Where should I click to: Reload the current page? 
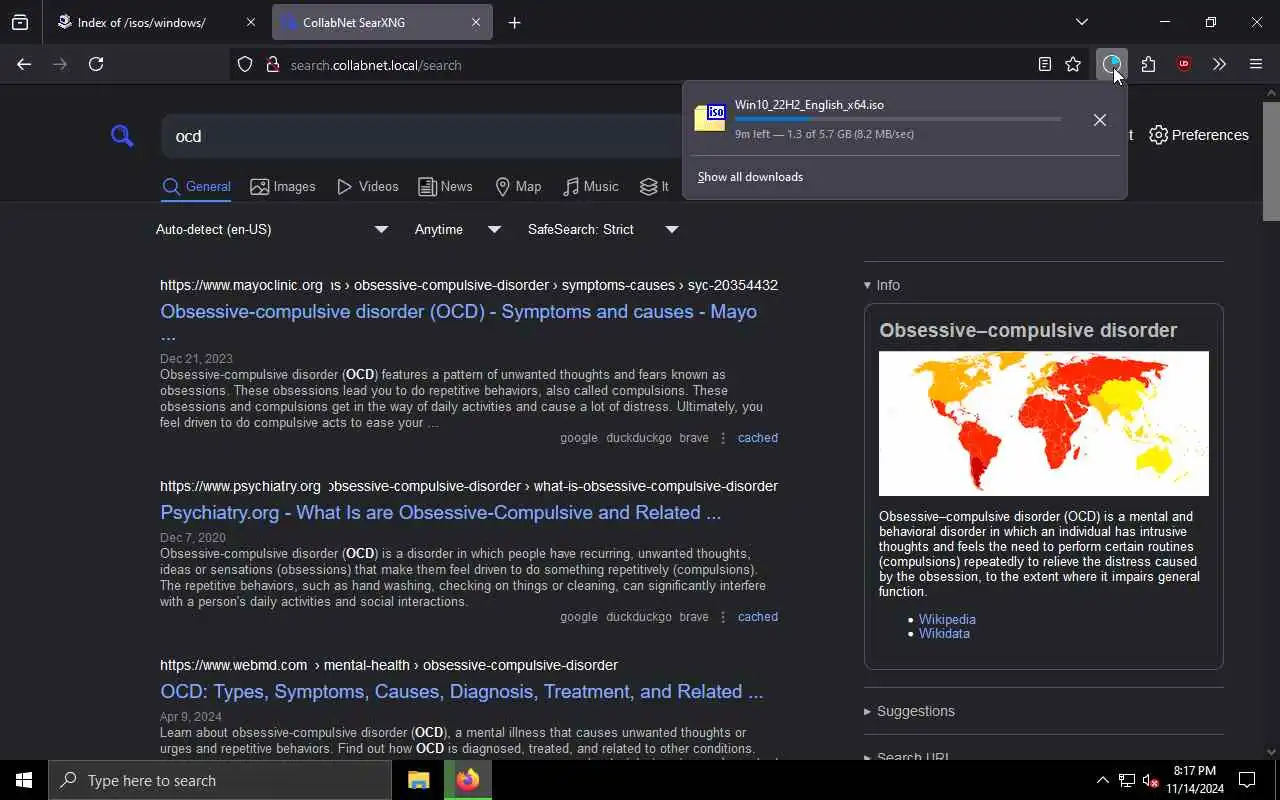pyautogui.click(x=96, y=64)
